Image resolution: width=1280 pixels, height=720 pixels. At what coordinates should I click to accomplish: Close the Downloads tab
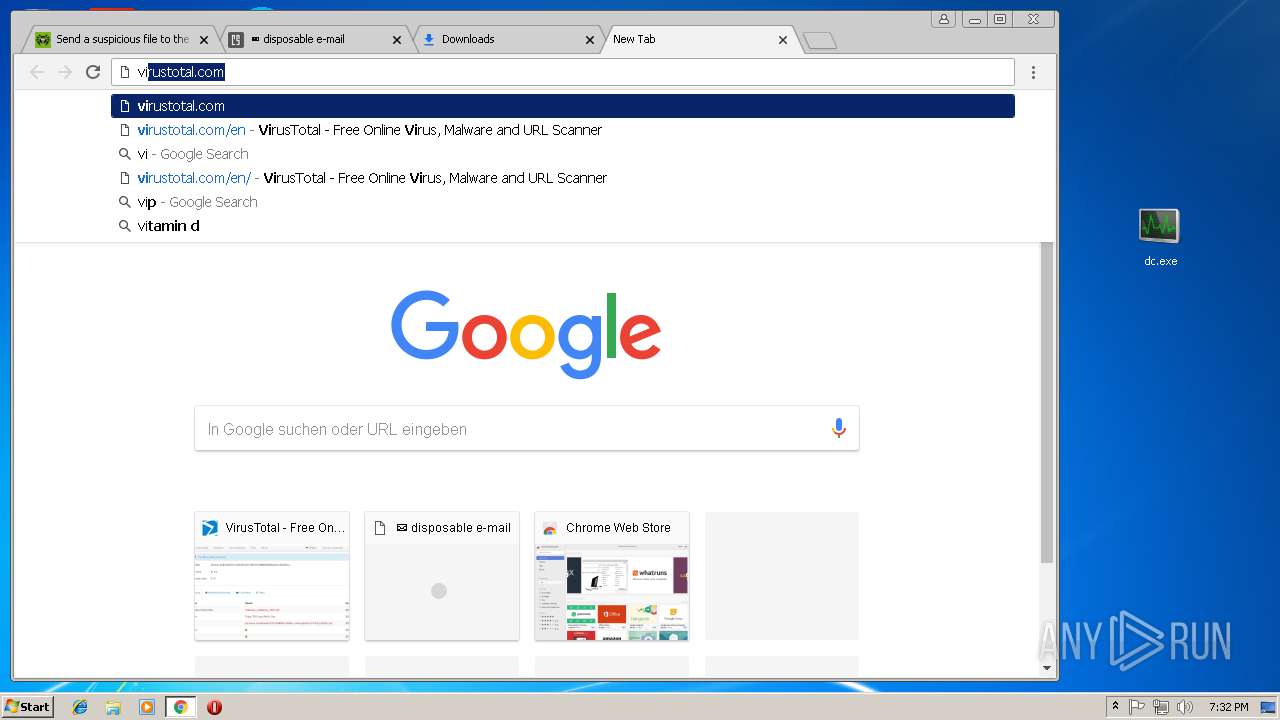590,40
